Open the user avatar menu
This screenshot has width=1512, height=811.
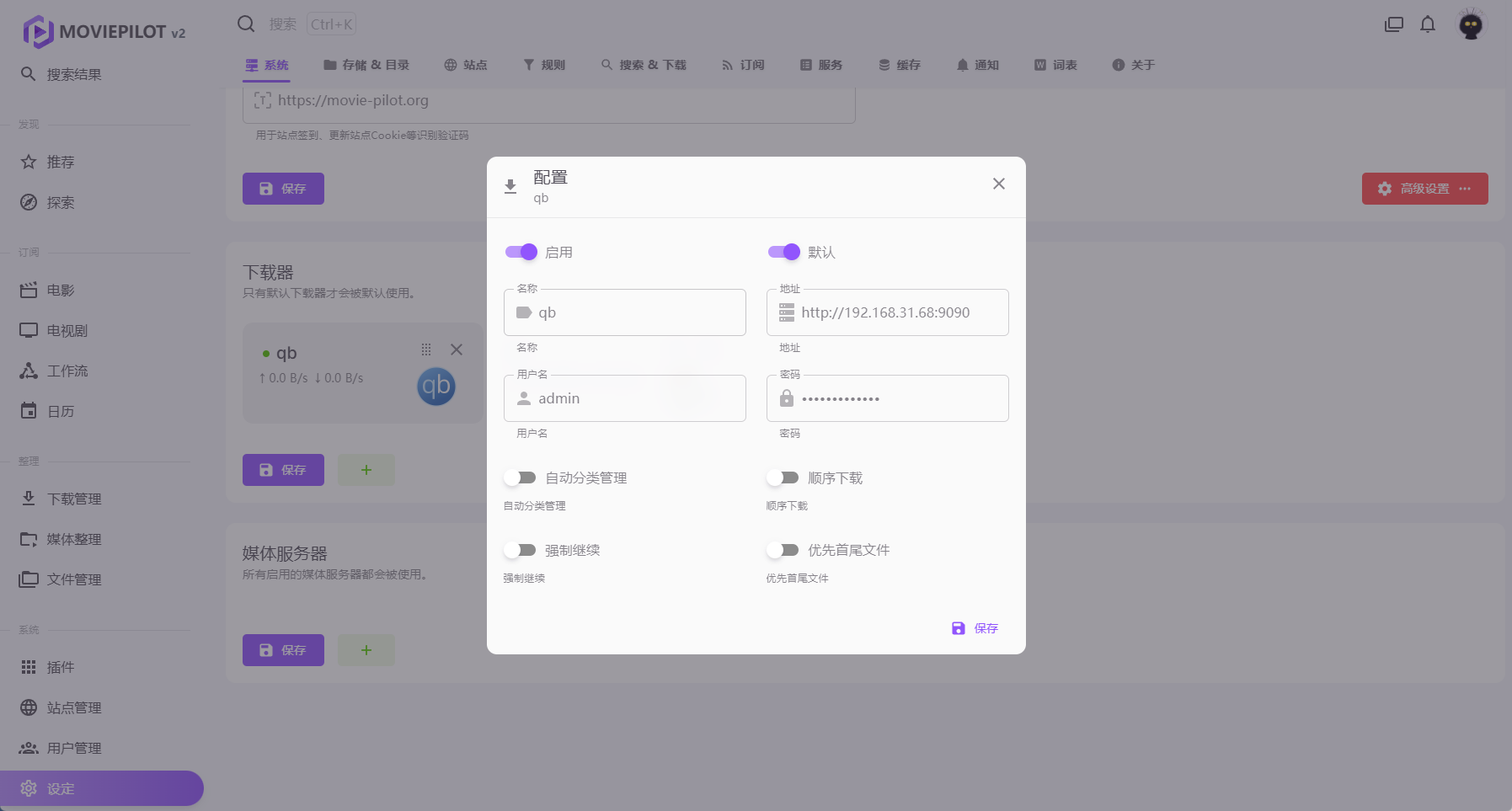click(x=1472, y=24)
